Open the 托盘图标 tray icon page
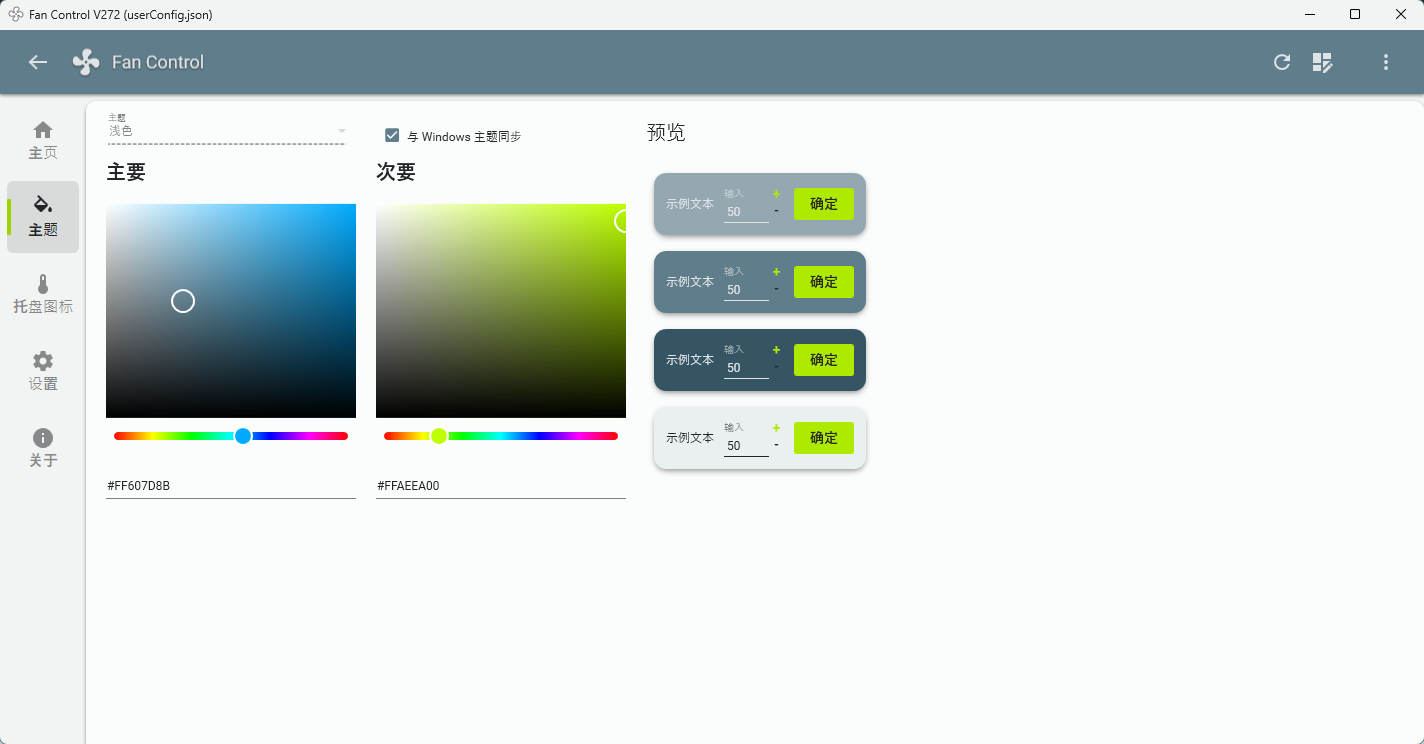1424x744 pixels. click(43, 294)
